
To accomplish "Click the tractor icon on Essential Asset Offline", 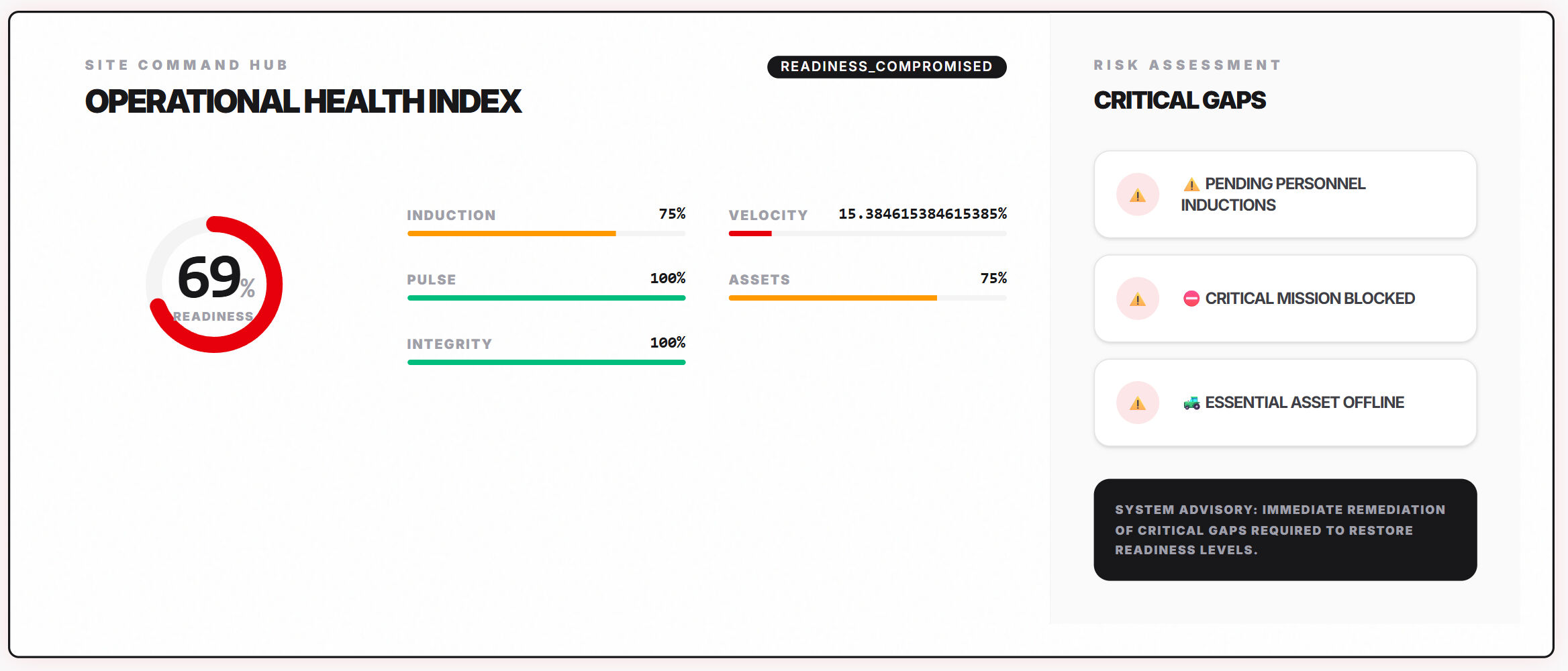I will click(x=1193, y=403).
